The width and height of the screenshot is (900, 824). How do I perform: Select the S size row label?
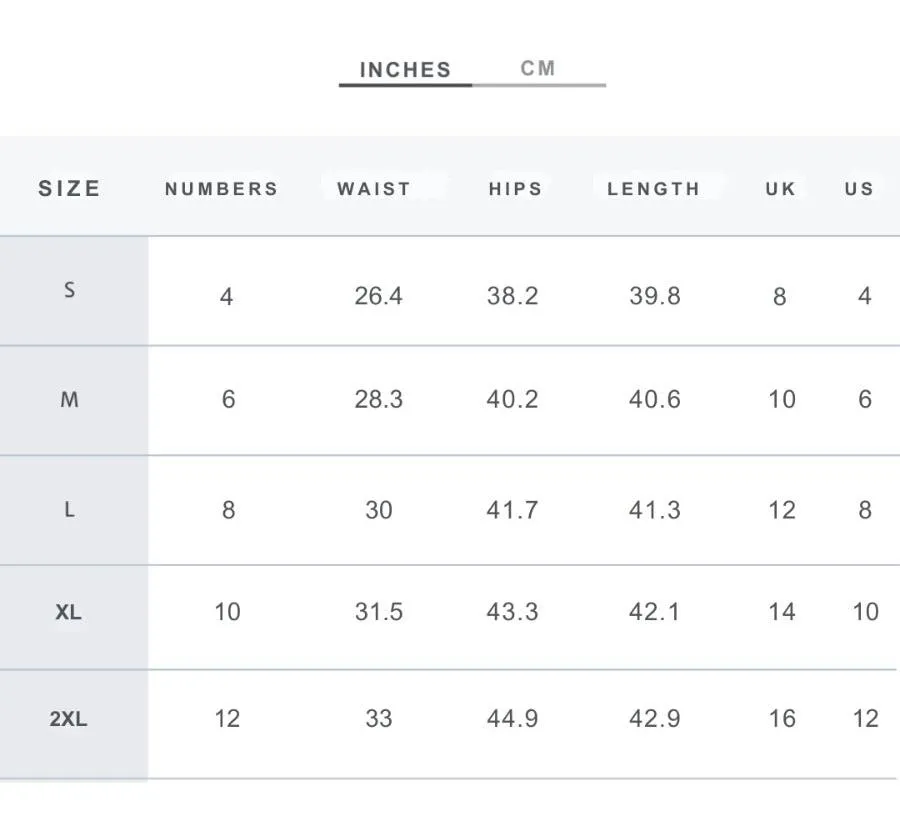[x=69, y=290]
